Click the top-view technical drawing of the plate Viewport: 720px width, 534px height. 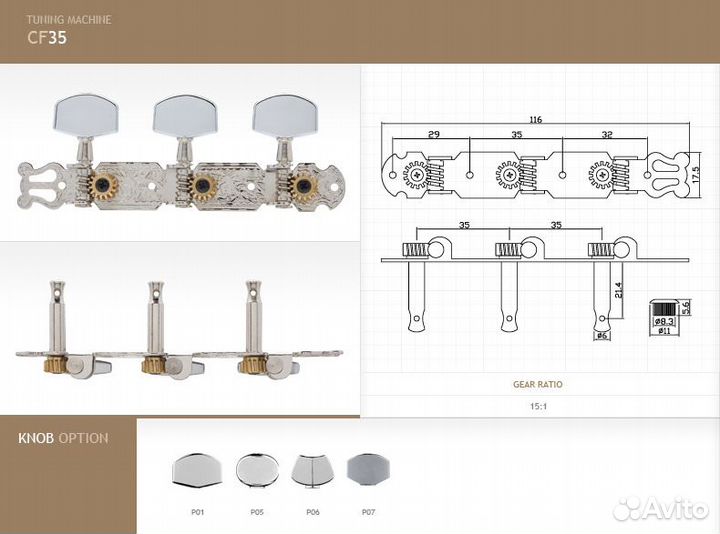pyautogui.click(x=536, y=172)
